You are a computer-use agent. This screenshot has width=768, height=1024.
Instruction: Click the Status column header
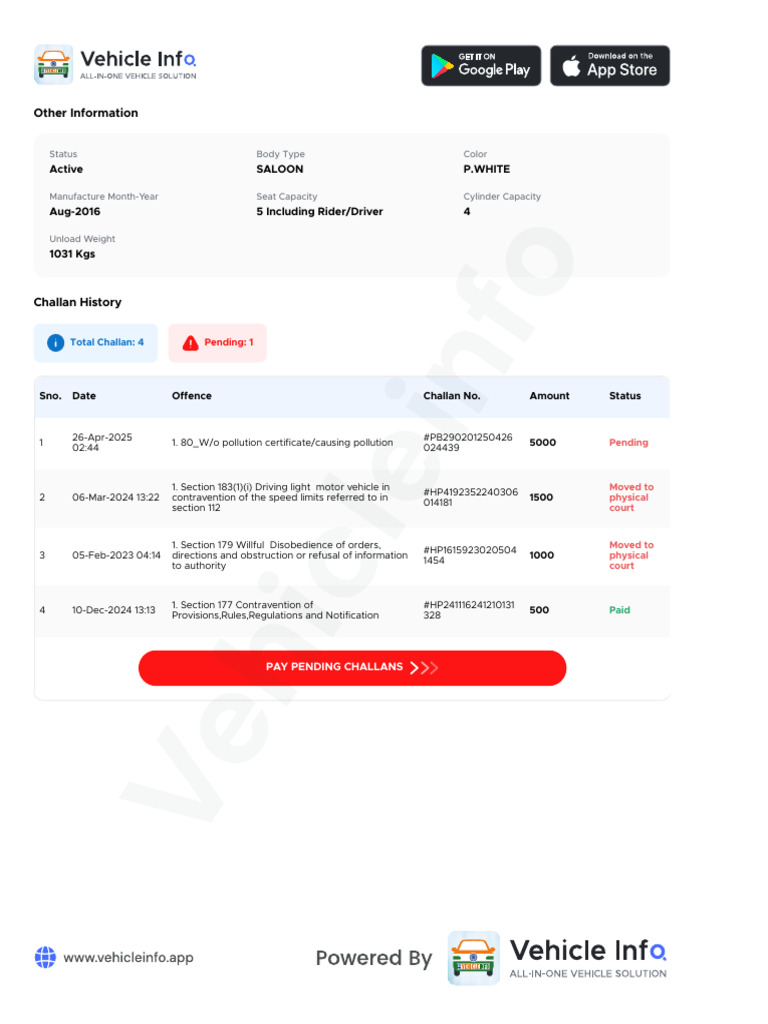[625, 396]
